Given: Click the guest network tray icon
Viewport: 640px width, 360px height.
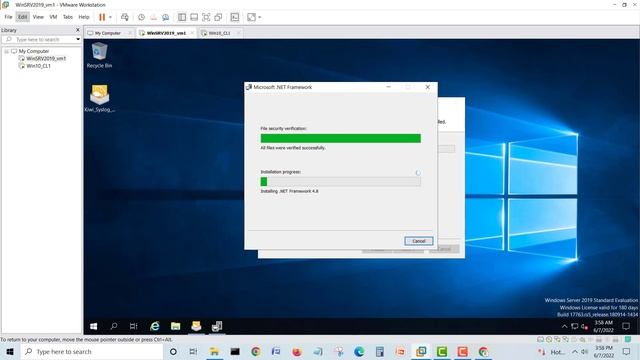Looking at the screenshot, I should point(575,327).
